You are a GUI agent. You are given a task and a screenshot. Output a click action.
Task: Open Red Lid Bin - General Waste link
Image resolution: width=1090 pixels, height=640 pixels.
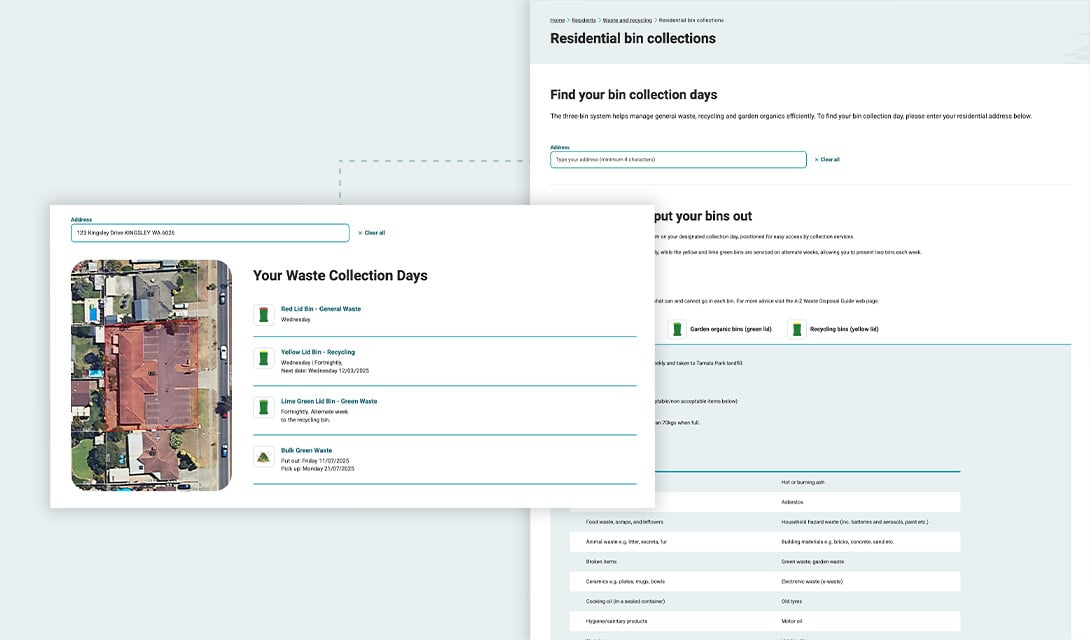[x=320, y=309]
